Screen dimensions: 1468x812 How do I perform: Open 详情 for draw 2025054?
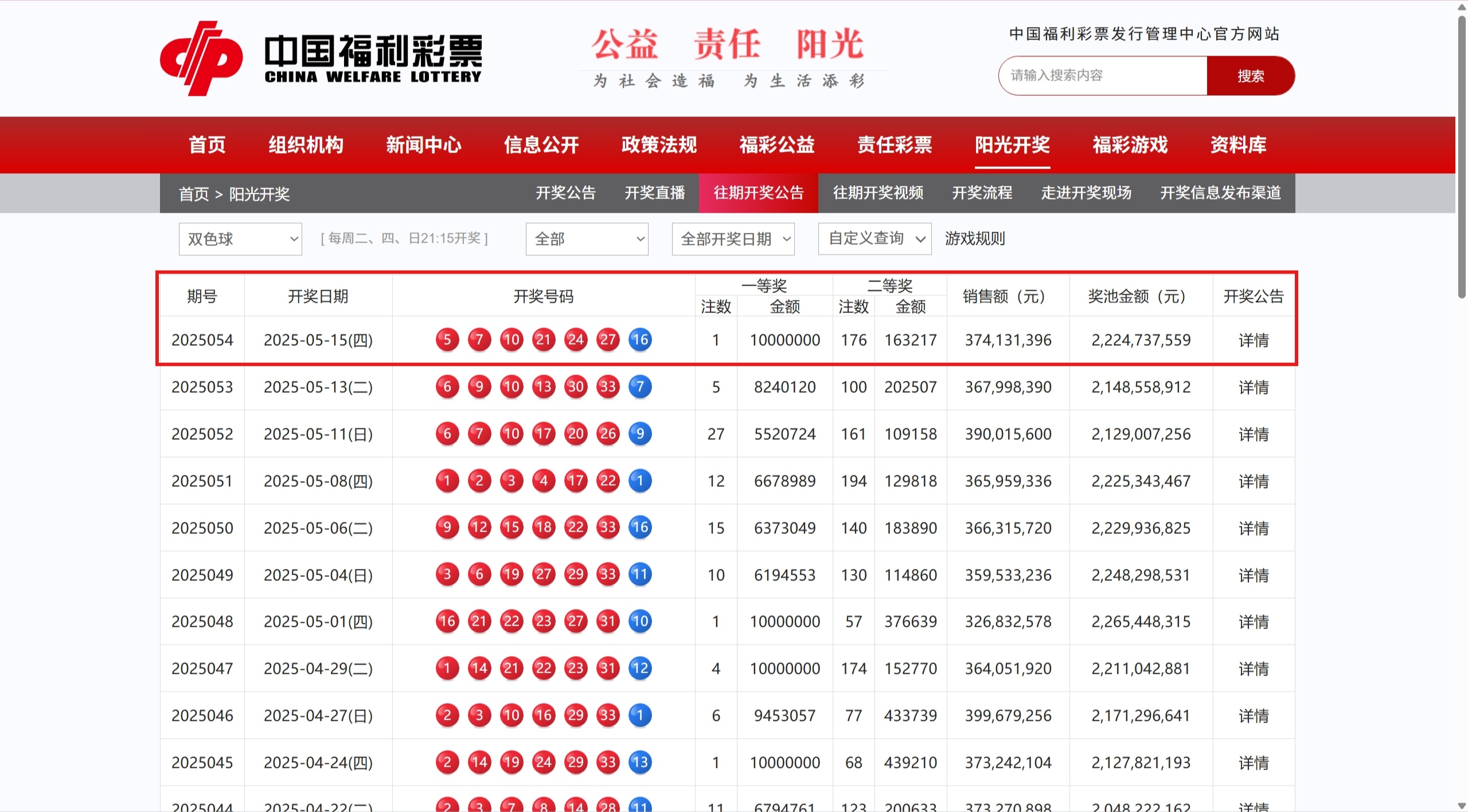pyautogui.click(x=1253, y=339)
